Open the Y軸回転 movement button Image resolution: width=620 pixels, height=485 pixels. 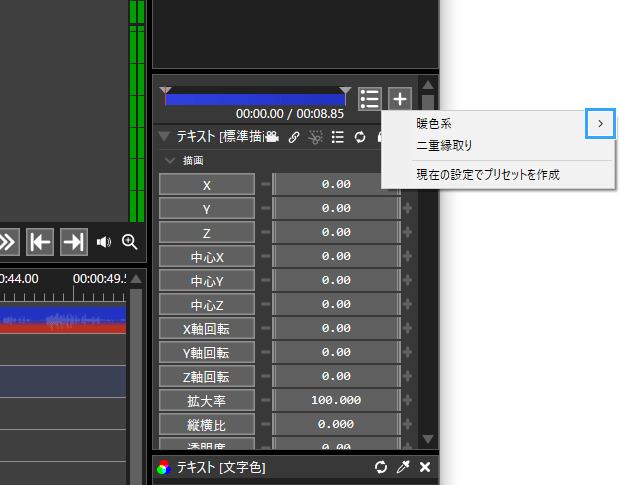coord(207,352)
